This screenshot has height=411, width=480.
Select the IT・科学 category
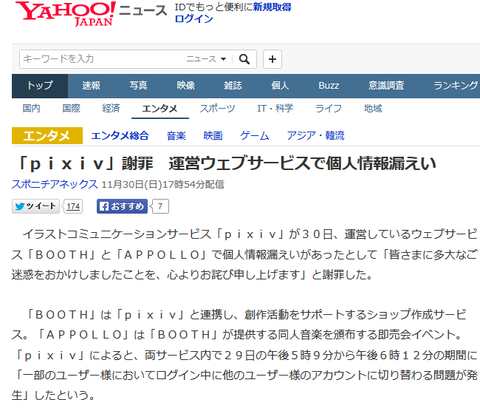[x=275, y=108]
